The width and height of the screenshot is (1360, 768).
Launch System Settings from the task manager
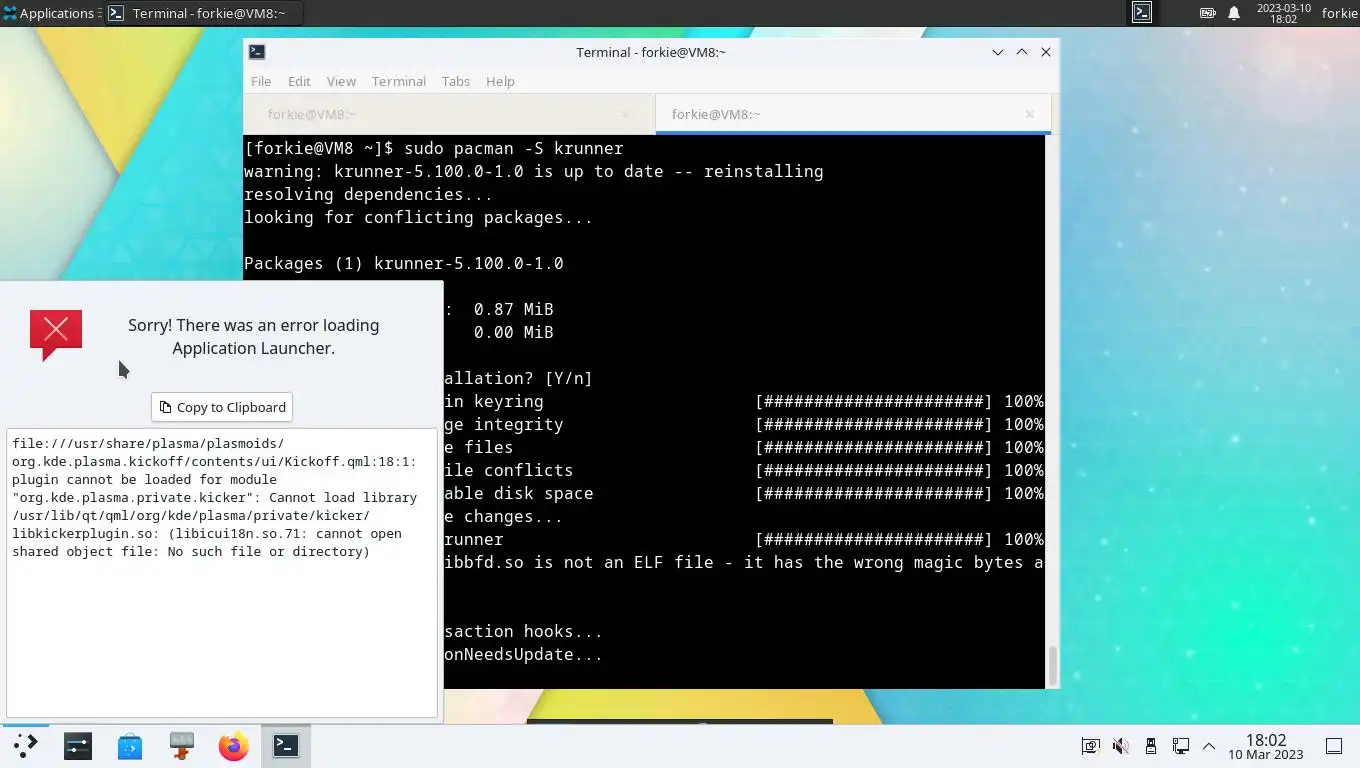tap(78, 745)
